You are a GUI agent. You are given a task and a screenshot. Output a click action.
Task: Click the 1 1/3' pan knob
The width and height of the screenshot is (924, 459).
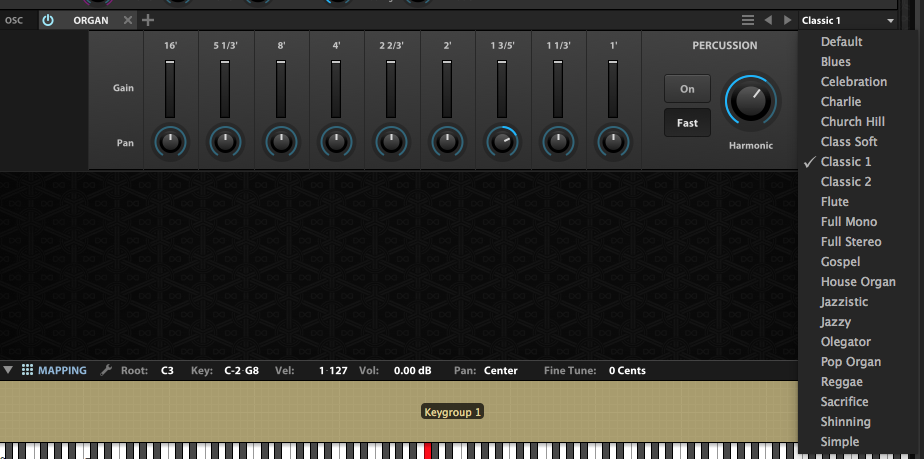557,143
